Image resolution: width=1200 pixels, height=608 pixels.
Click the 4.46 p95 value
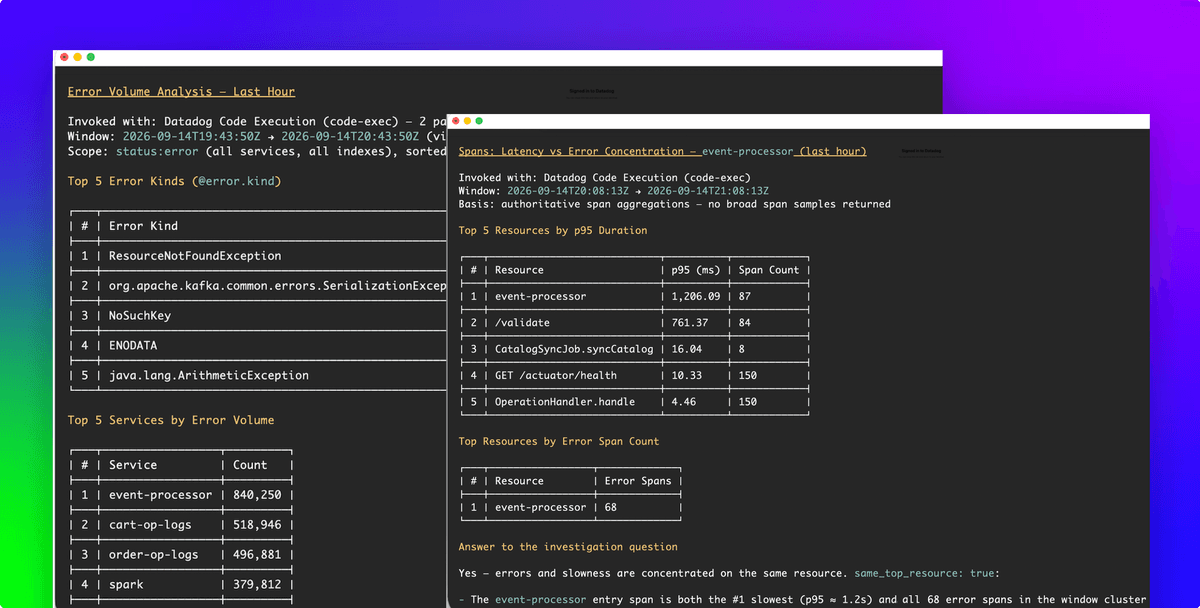point(683,402)
